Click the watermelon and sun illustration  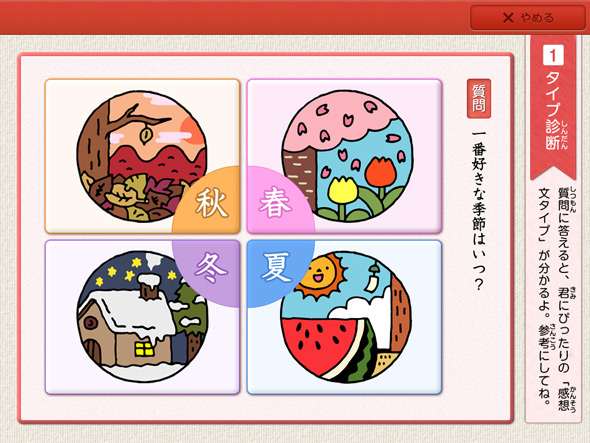pyautogui.click(x=346, y=317)
